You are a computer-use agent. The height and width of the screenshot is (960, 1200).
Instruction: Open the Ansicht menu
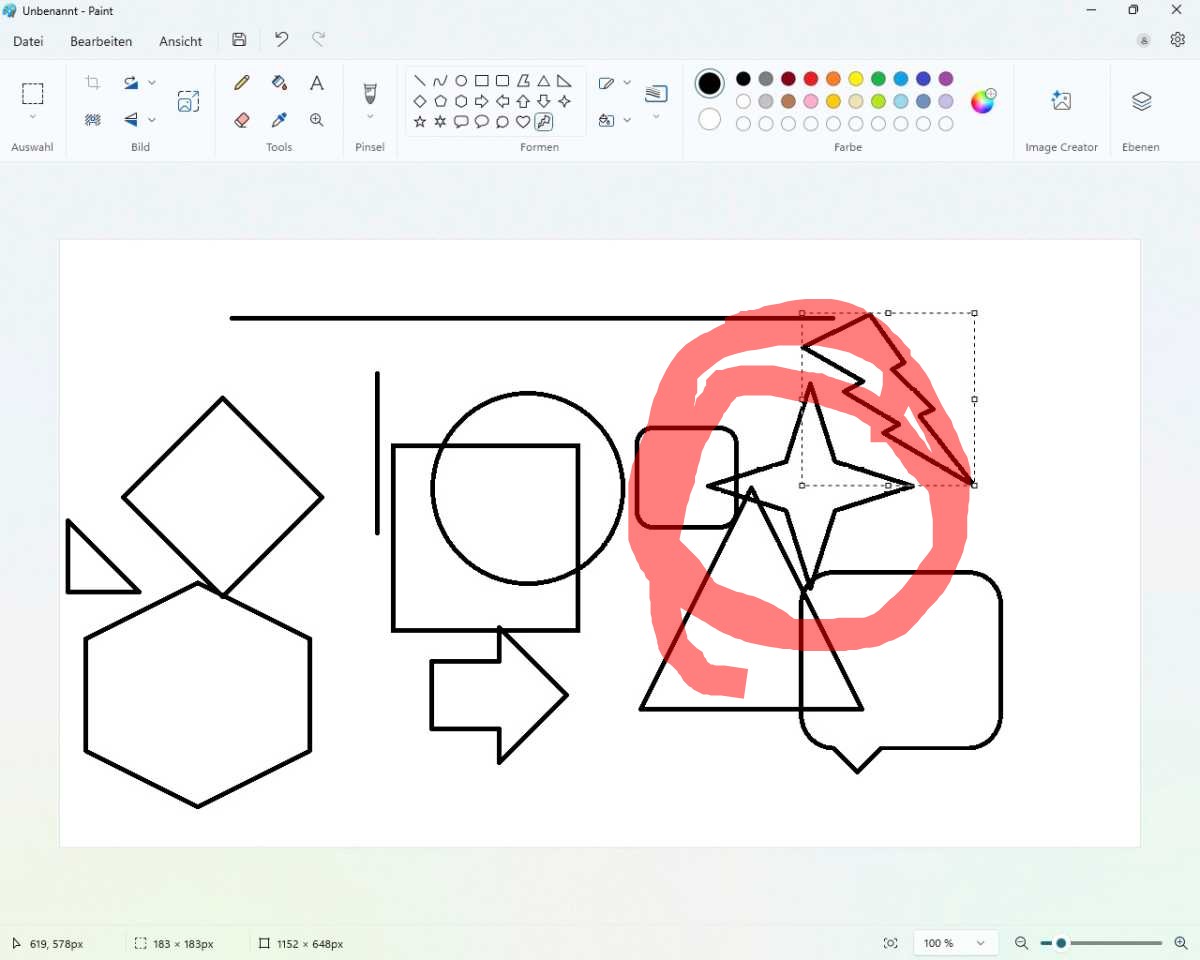[181, 41]
